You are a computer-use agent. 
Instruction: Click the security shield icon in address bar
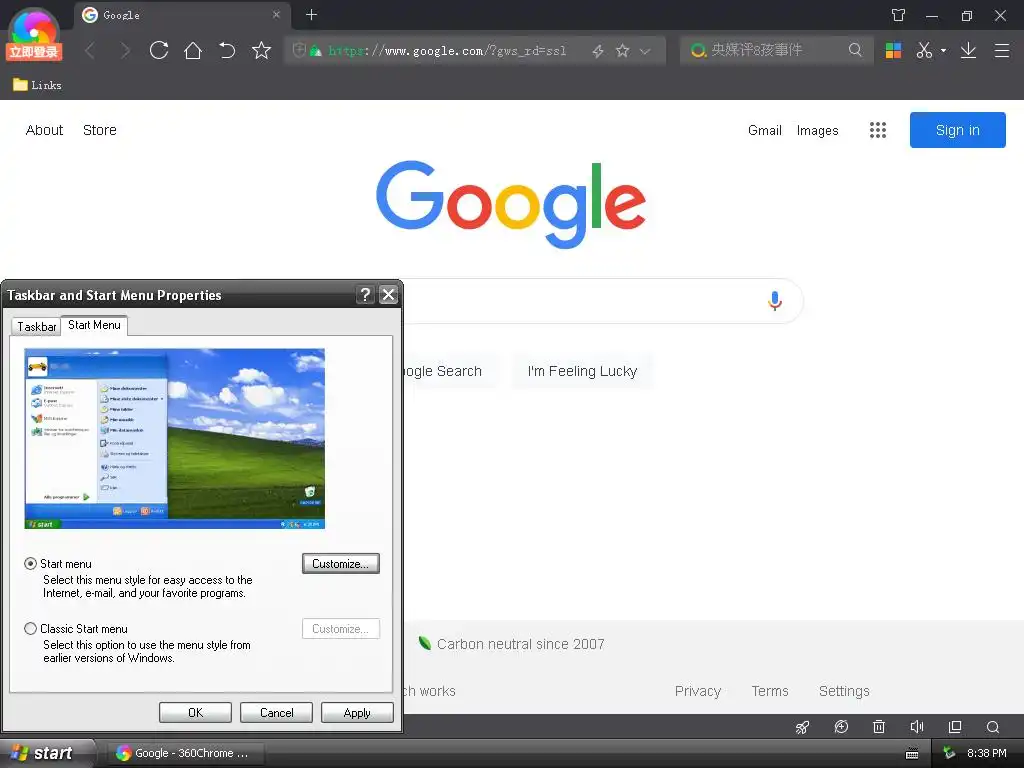pos(299,50)
